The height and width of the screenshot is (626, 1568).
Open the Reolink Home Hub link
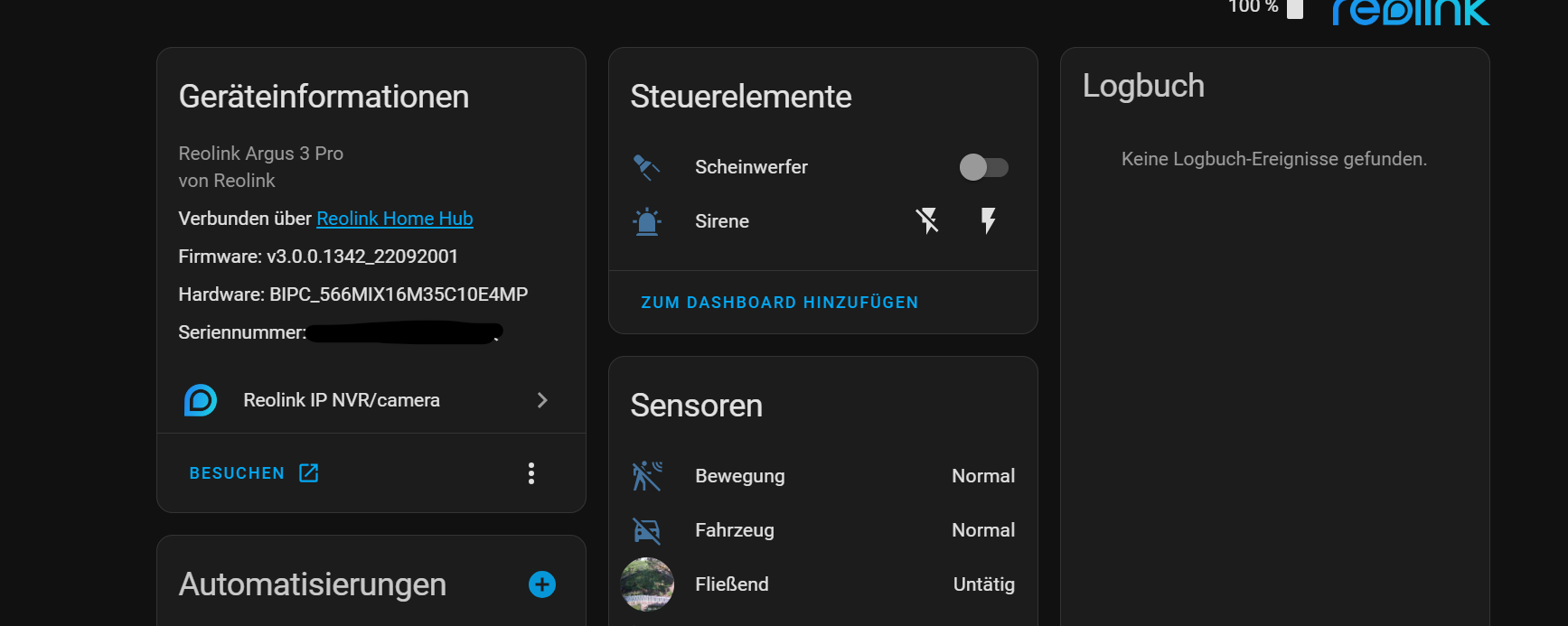pos(395,219)
